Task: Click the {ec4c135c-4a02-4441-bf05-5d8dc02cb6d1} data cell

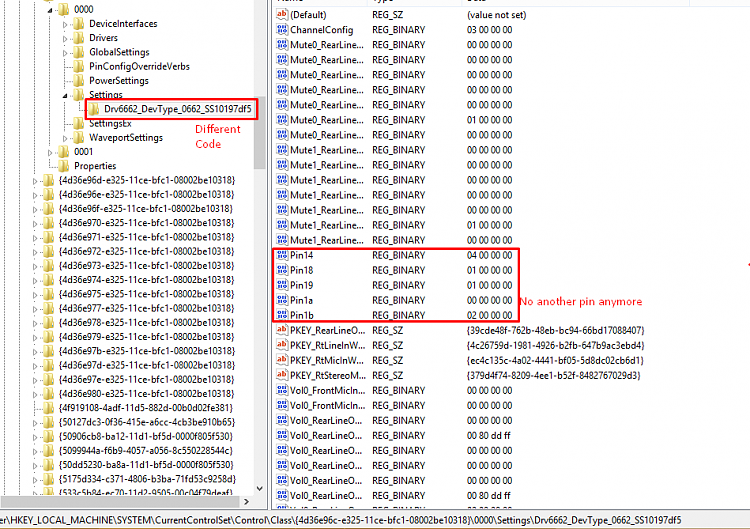Action: tap(555, 360)
